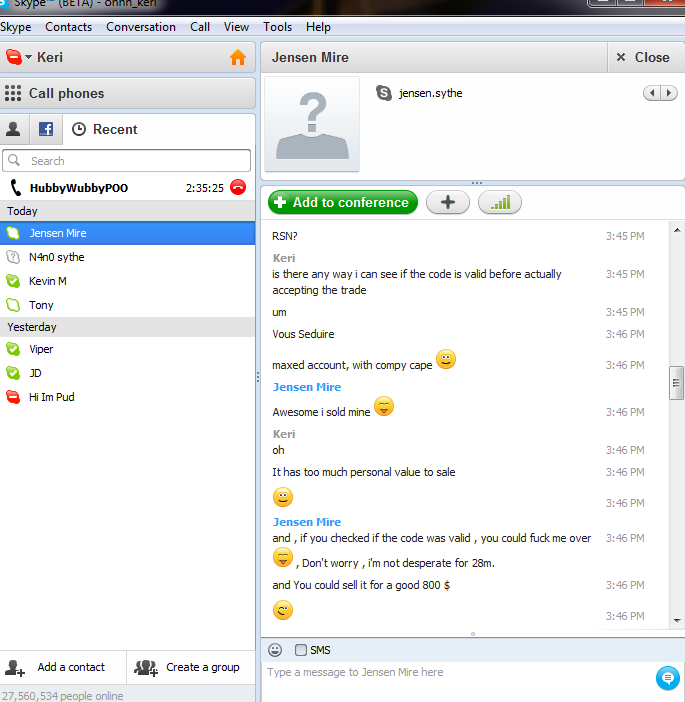685x702 pixels.
Task: Click the Add to conference button
Action: pos(342,202)
